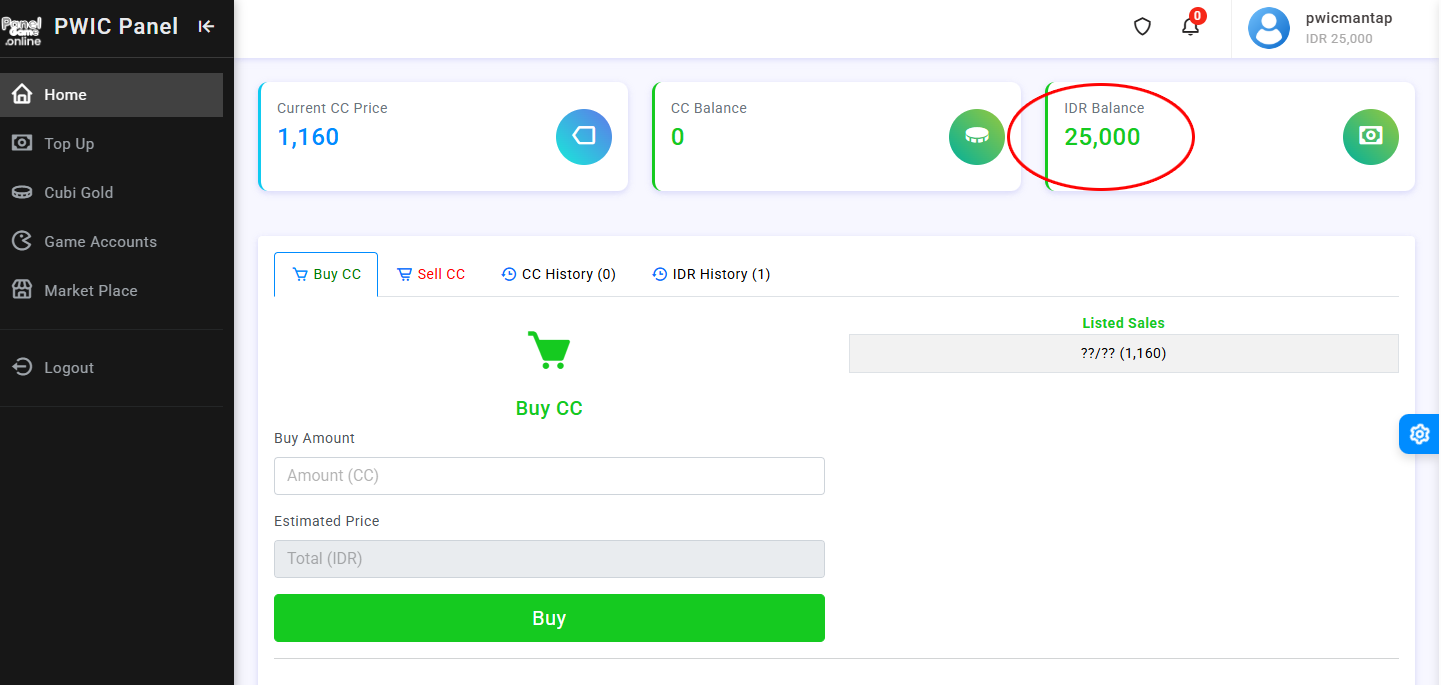Viewport: 1441px width, 685px height.
Task: Open the blue settings gear panel
Action: 1419,434
